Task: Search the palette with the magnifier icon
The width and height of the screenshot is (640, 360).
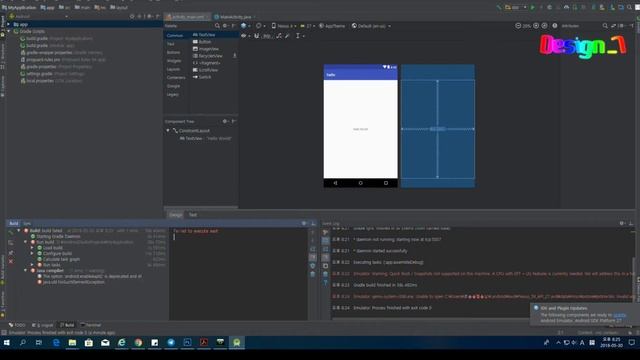Action: pyautogui.click(x=217, y=26)
